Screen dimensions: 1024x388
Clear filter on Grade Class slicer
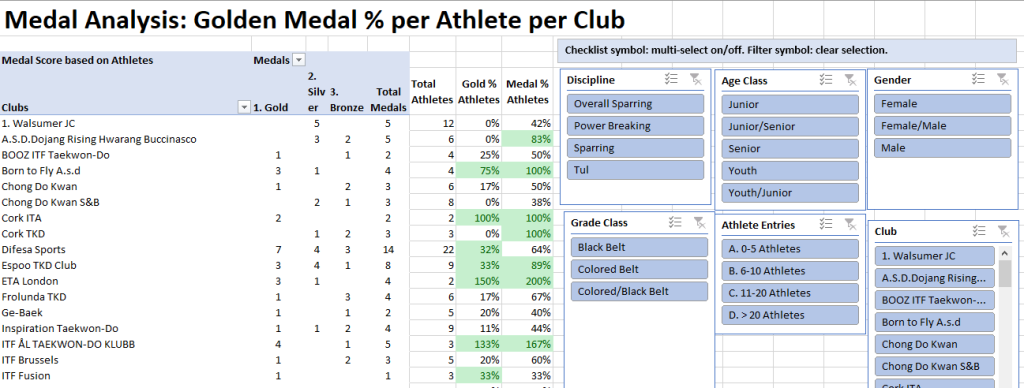pyautogui.click(x=699, y=222)
